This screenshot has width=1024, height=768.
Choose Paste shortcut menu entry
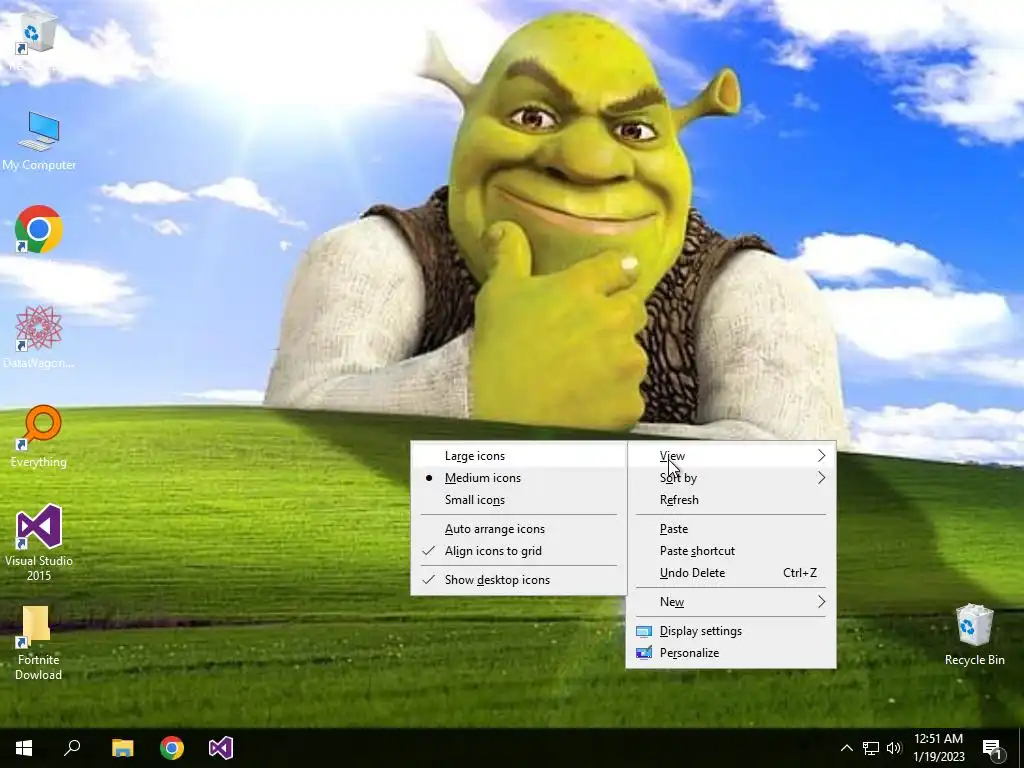pos(731,551)
